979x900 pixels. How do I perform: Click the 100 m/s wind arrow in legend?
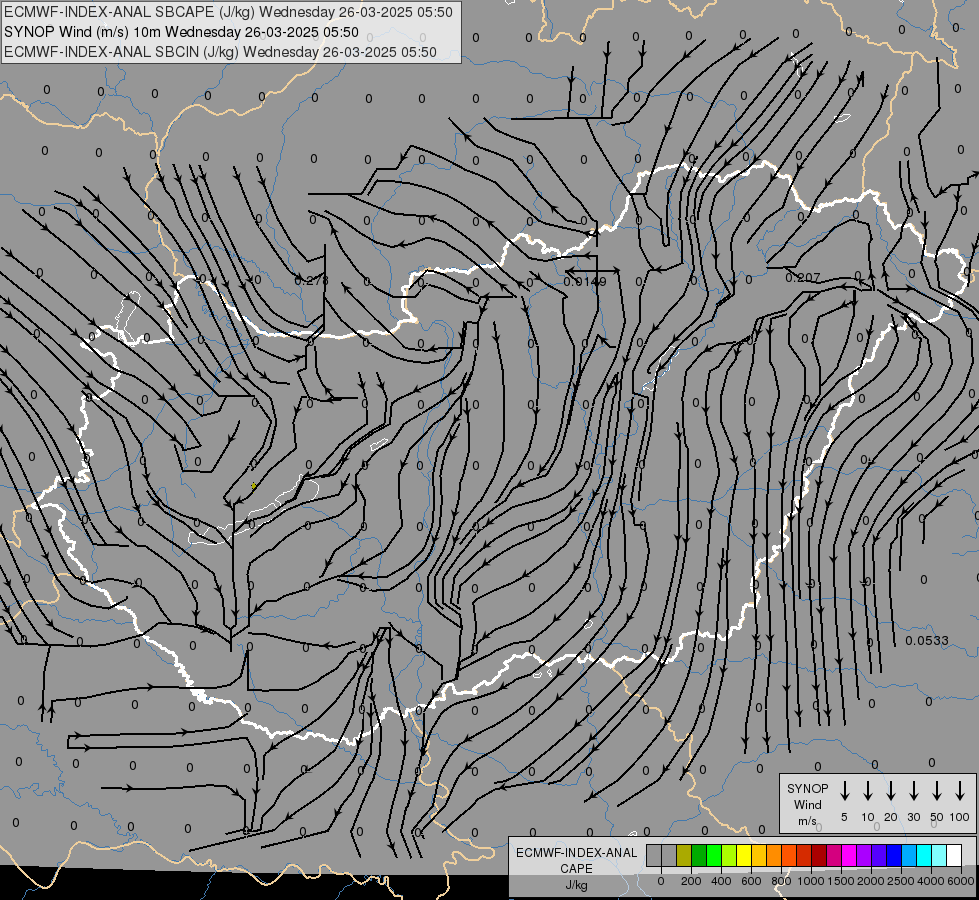960,791
